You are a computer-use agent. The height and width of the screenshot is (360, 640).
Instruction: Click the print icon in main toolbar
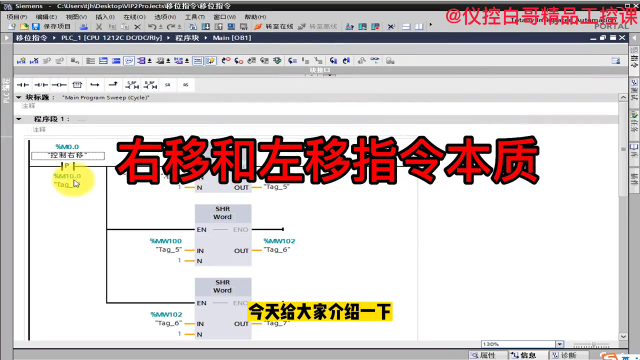click(84, 27)
